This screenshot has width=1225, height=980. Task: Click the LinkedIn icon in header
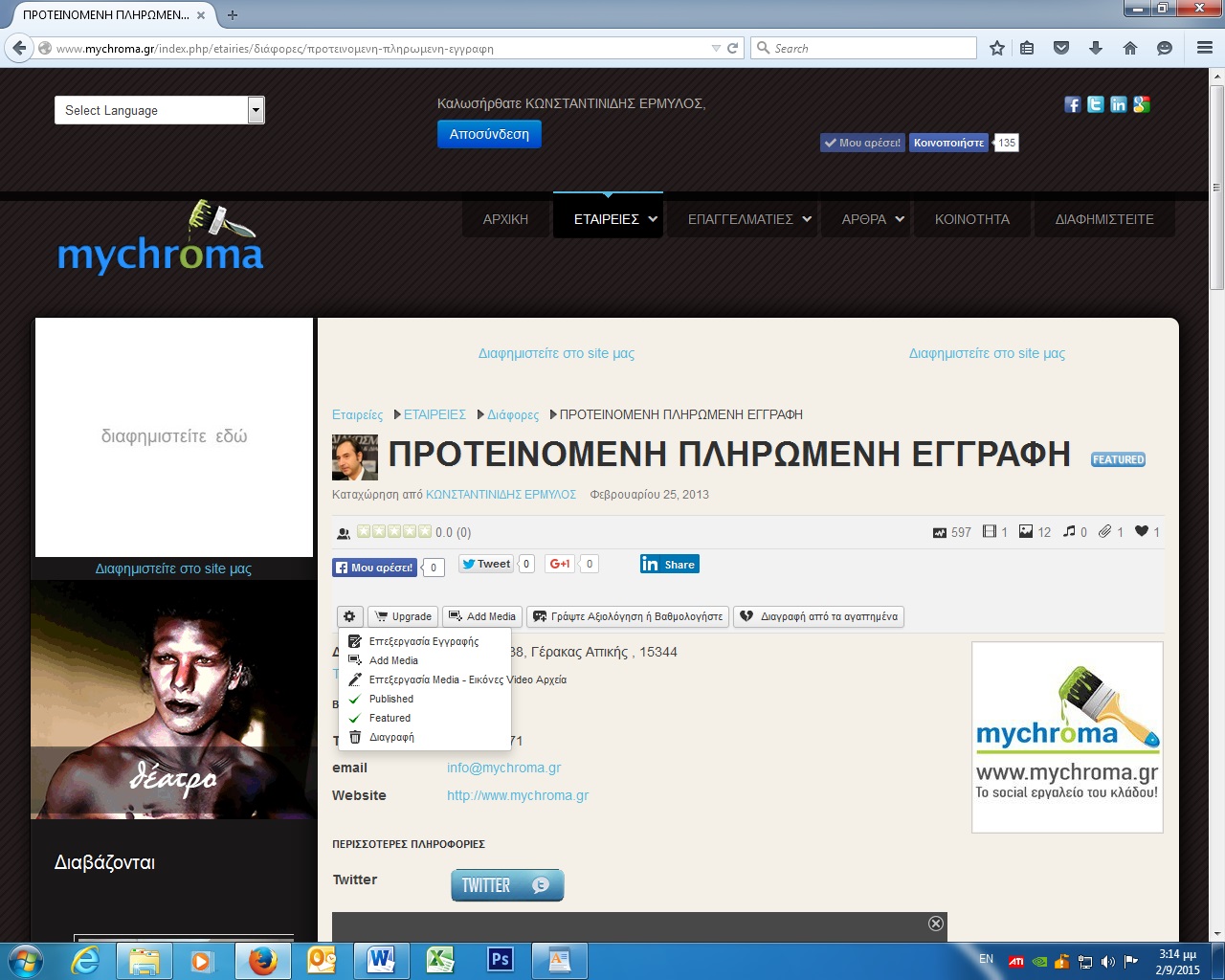tap(1118, 104)
